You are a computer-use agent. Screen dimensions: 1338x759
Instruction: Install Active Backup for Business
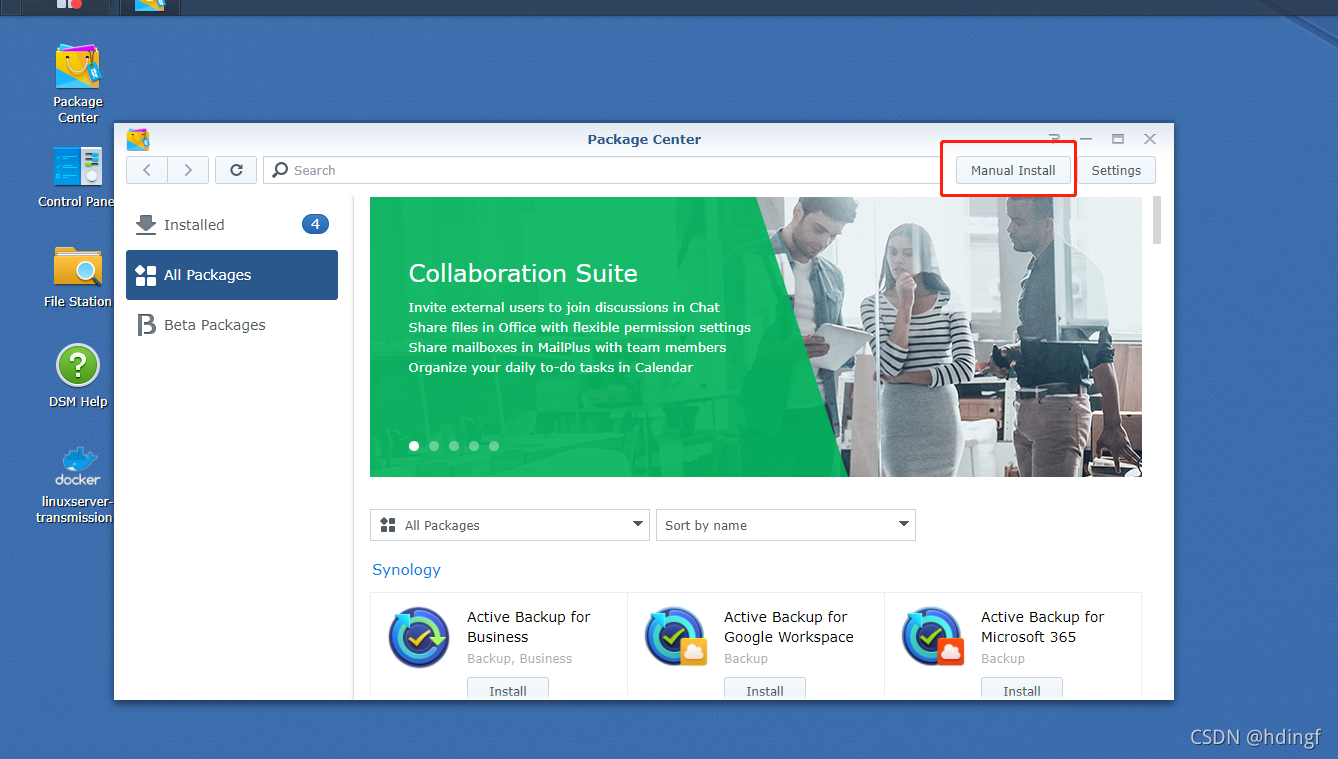508,690
